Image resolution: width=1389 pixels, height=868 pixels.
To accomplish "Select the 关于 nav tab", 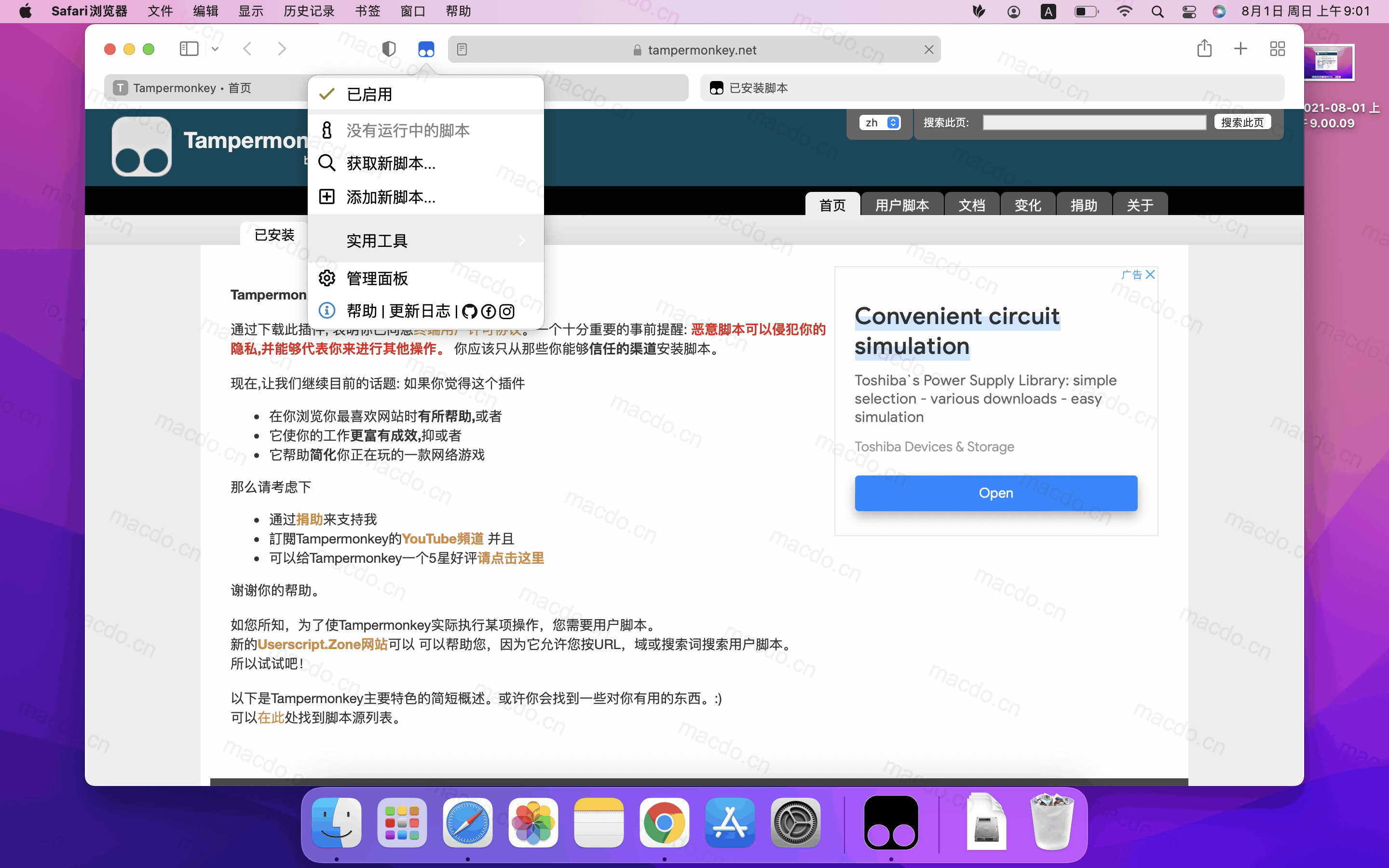I will coord(1140,204).
